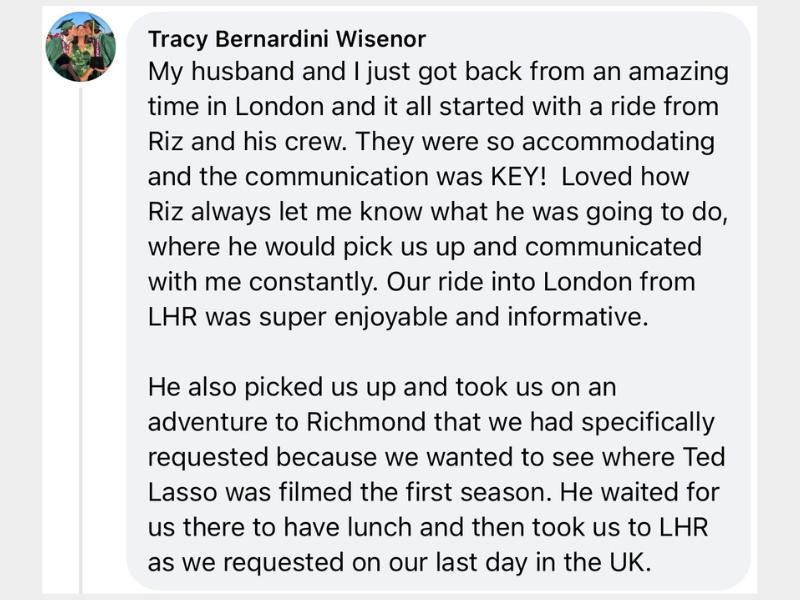Open Tracy Bernardini Wisenor's profile picture
The width and height of the screenshot is (800, 600).
81,47
